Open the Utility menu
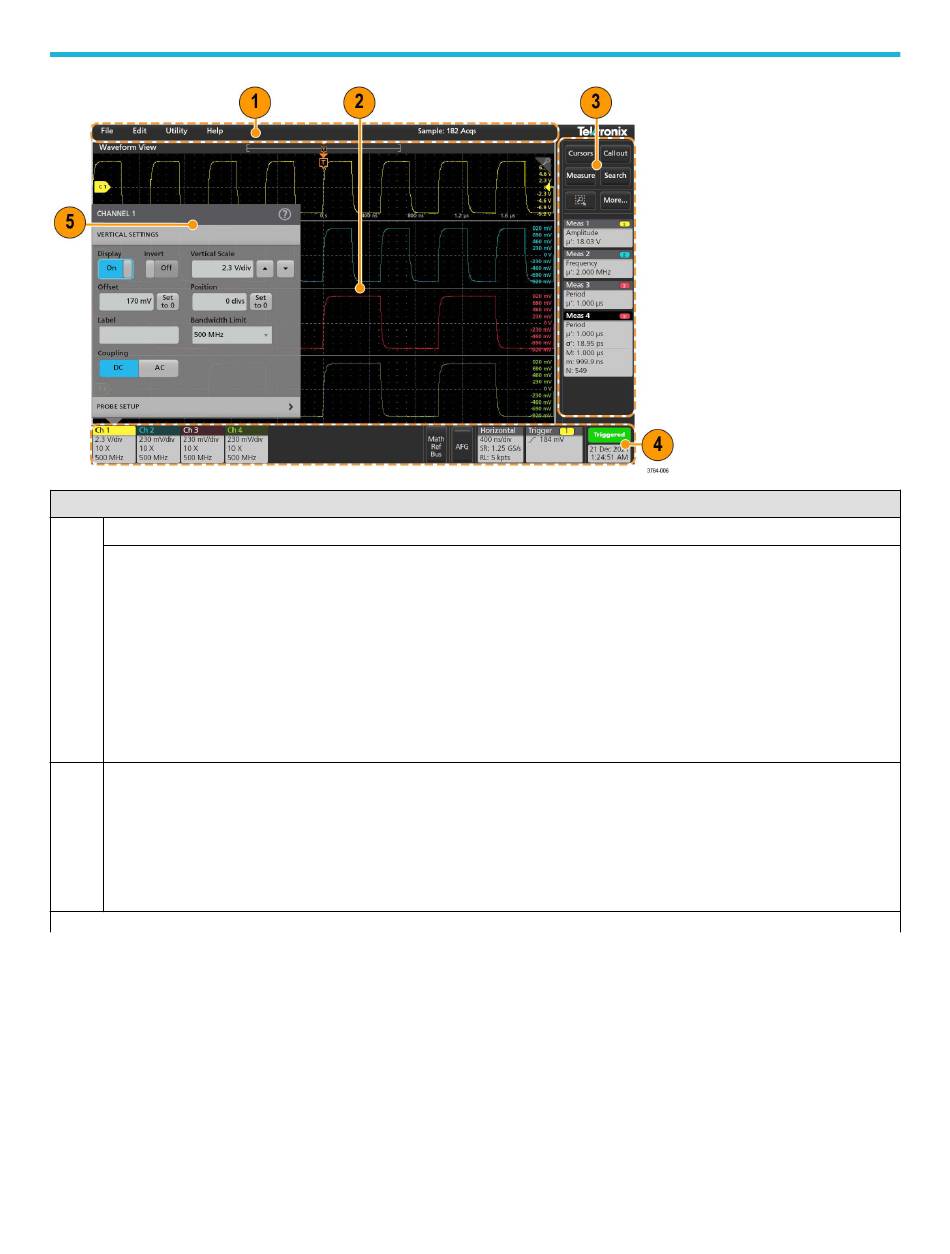Viewport: 950px width, 1254px height. 176,131
